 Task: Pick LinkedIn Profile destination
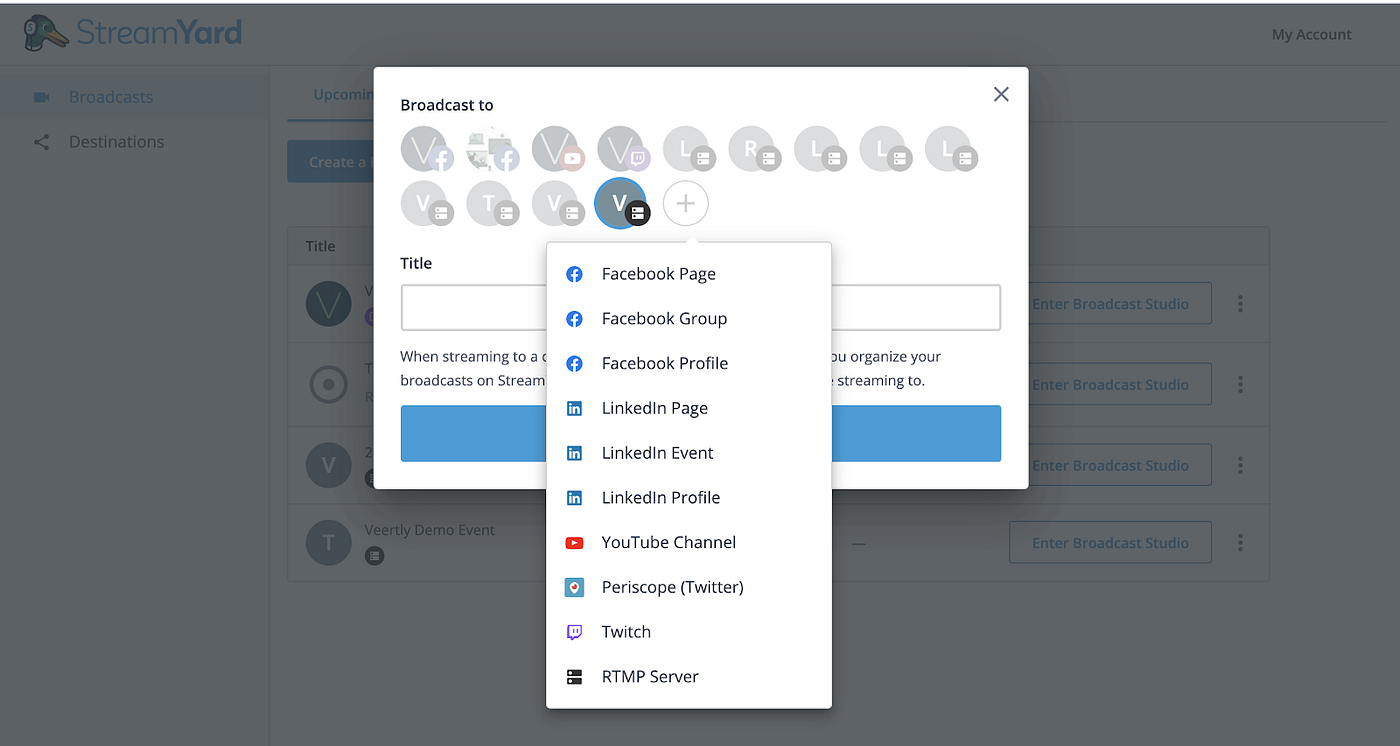(x=688, y=497)
